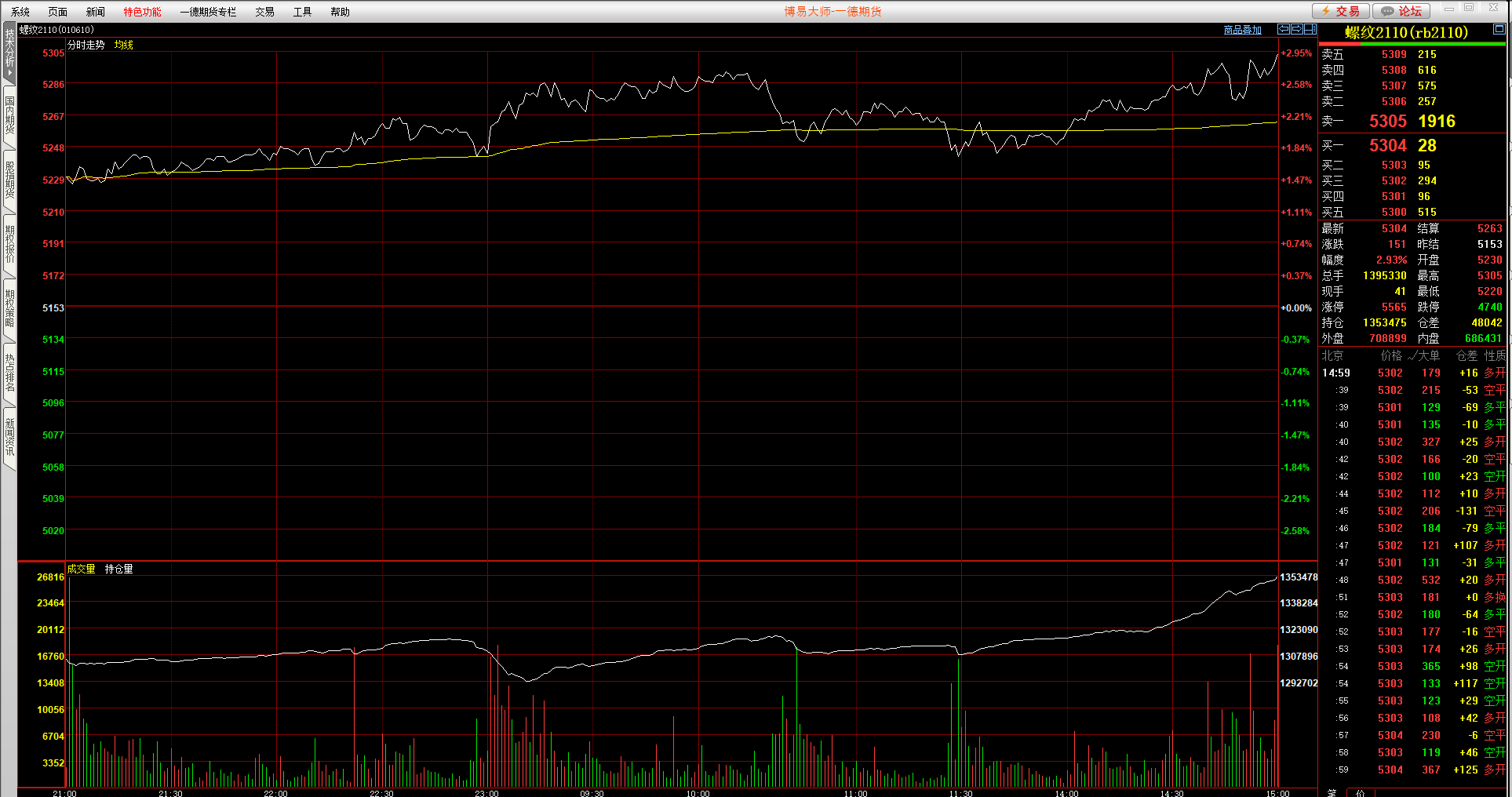
Task: Open the 一德期货专栏 menu
Action: [x=208, y=12]
